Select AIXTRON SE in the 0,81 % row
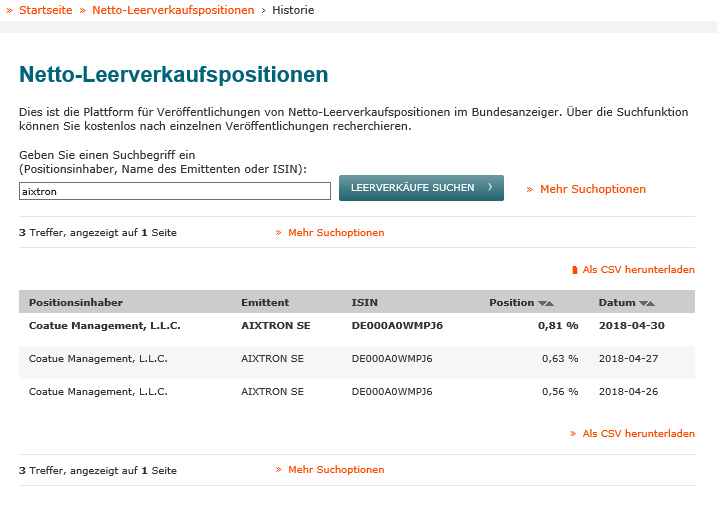 (276, 326)
